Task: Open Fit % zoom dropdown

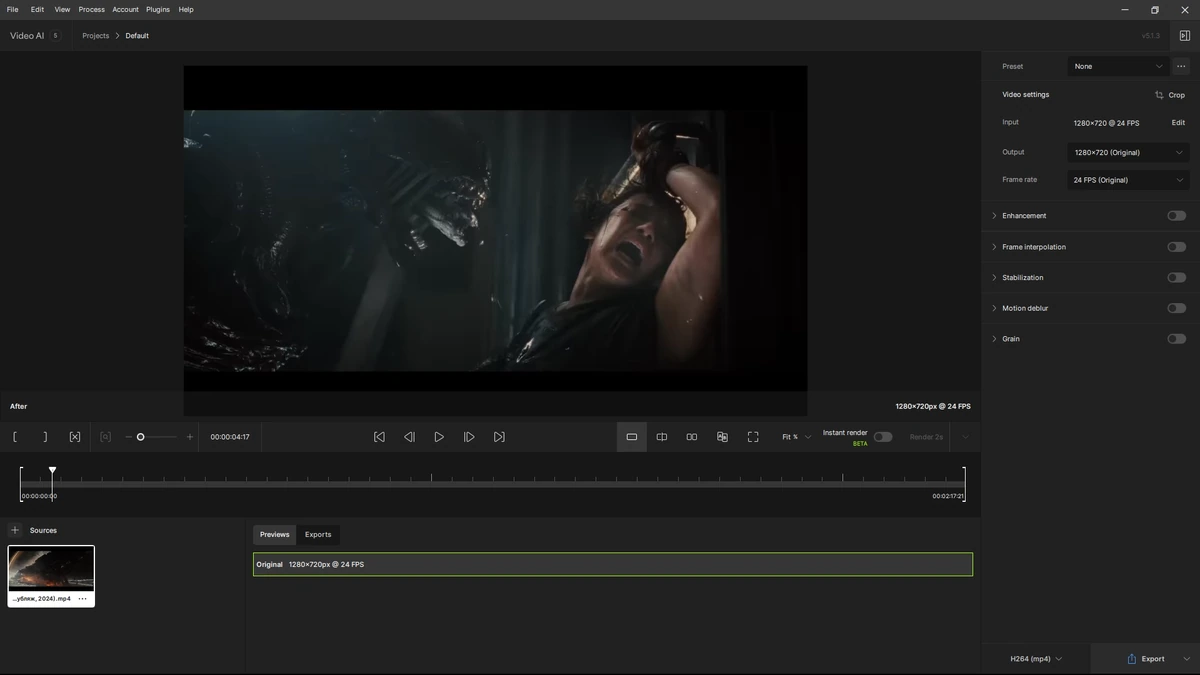Action: coord(797,437)
